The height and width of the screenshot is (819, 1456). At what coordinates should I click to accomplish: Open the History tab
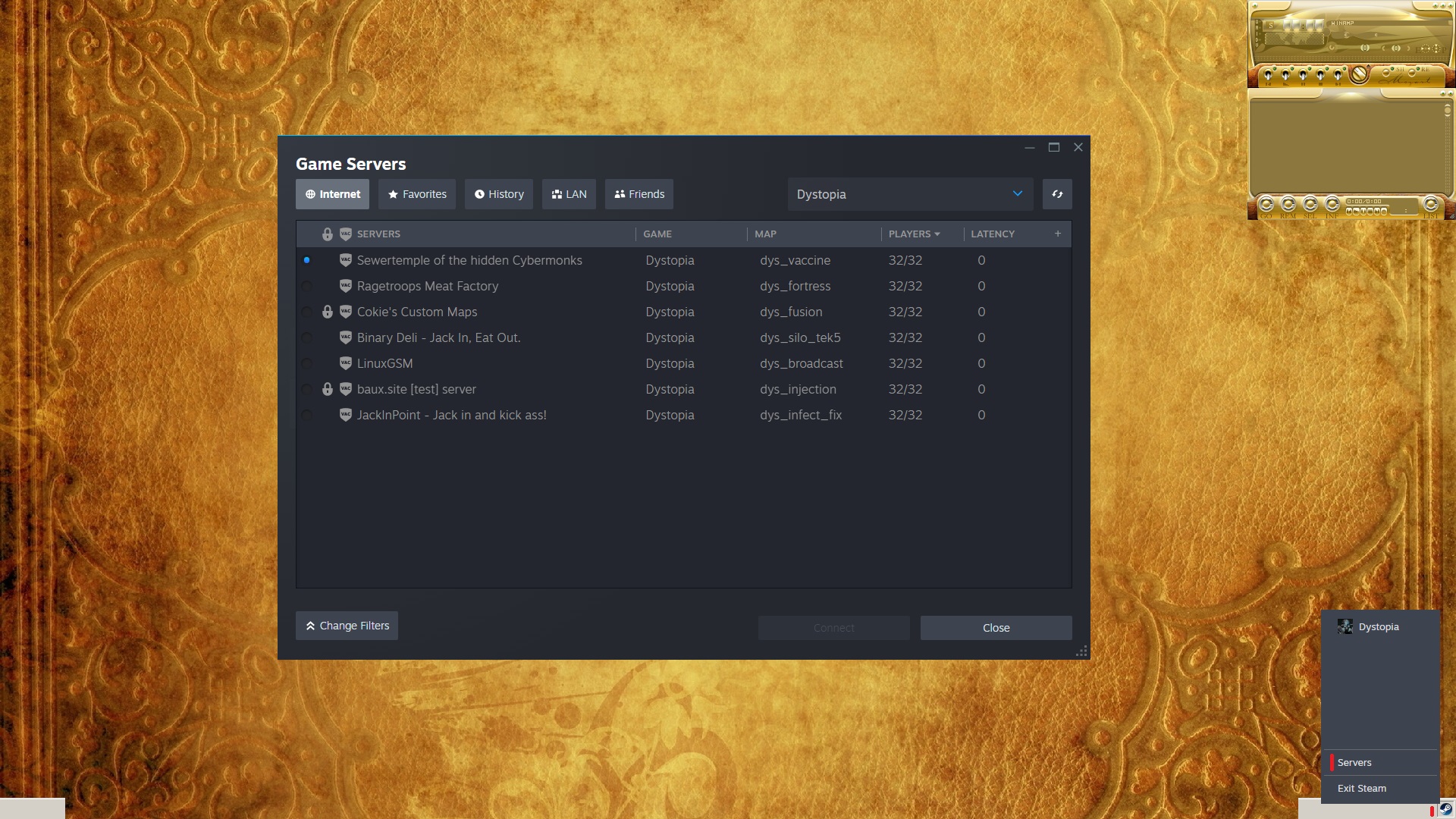(x=499, y=194)
